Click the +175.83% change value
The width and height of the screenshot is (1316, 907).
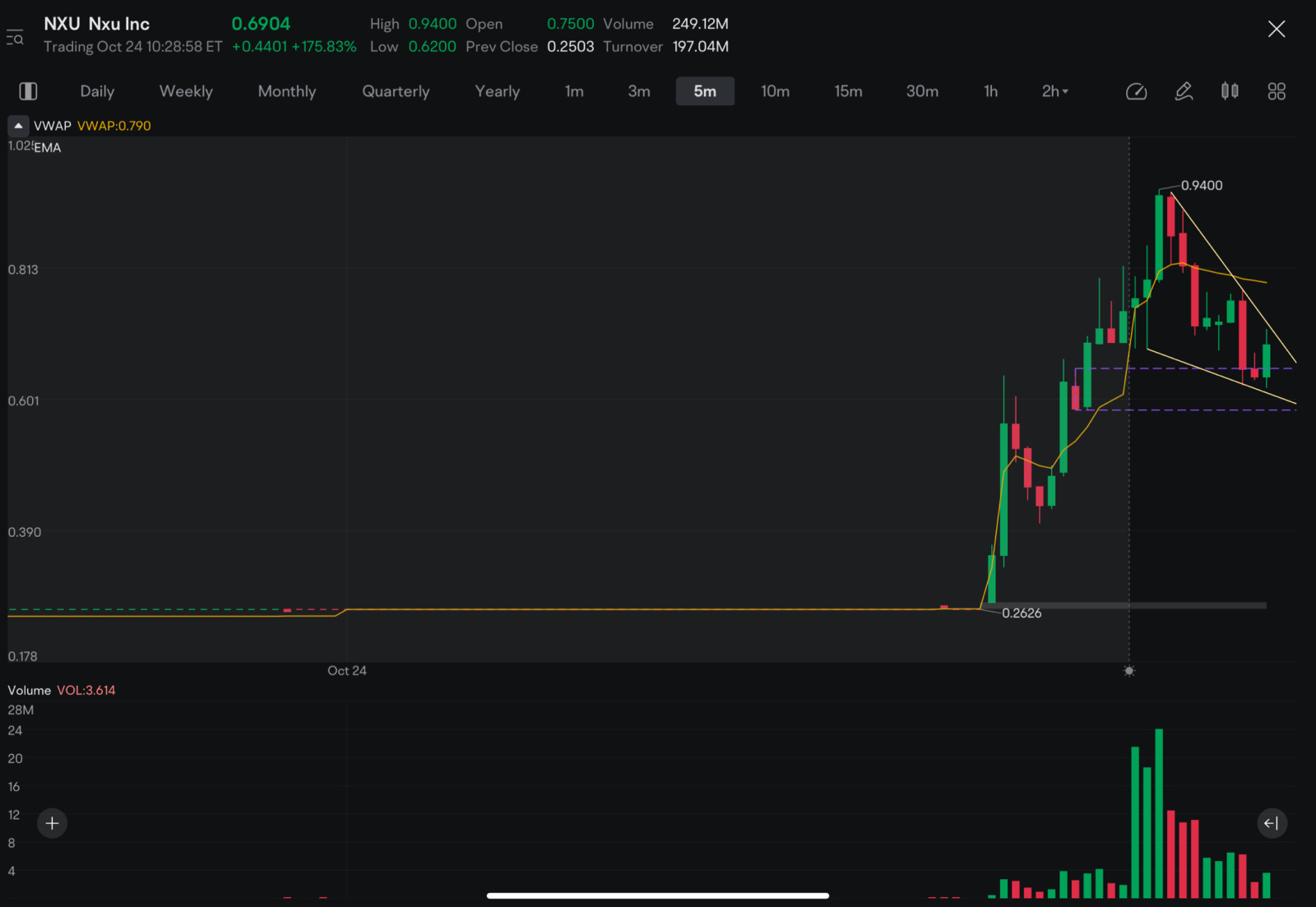tap(324, 47)
